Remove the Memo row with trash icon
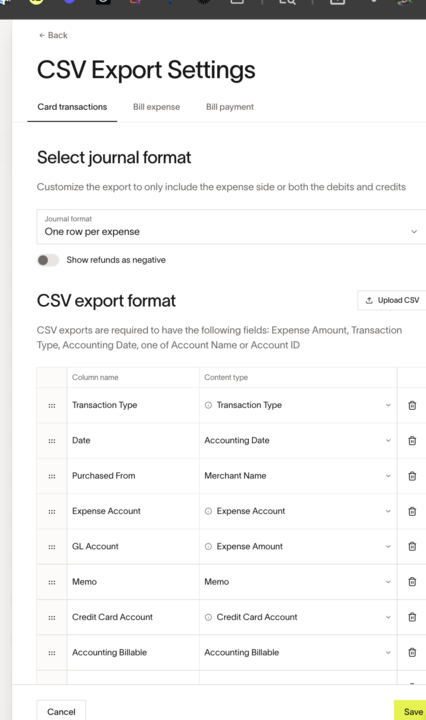 (x=412, y=582)
